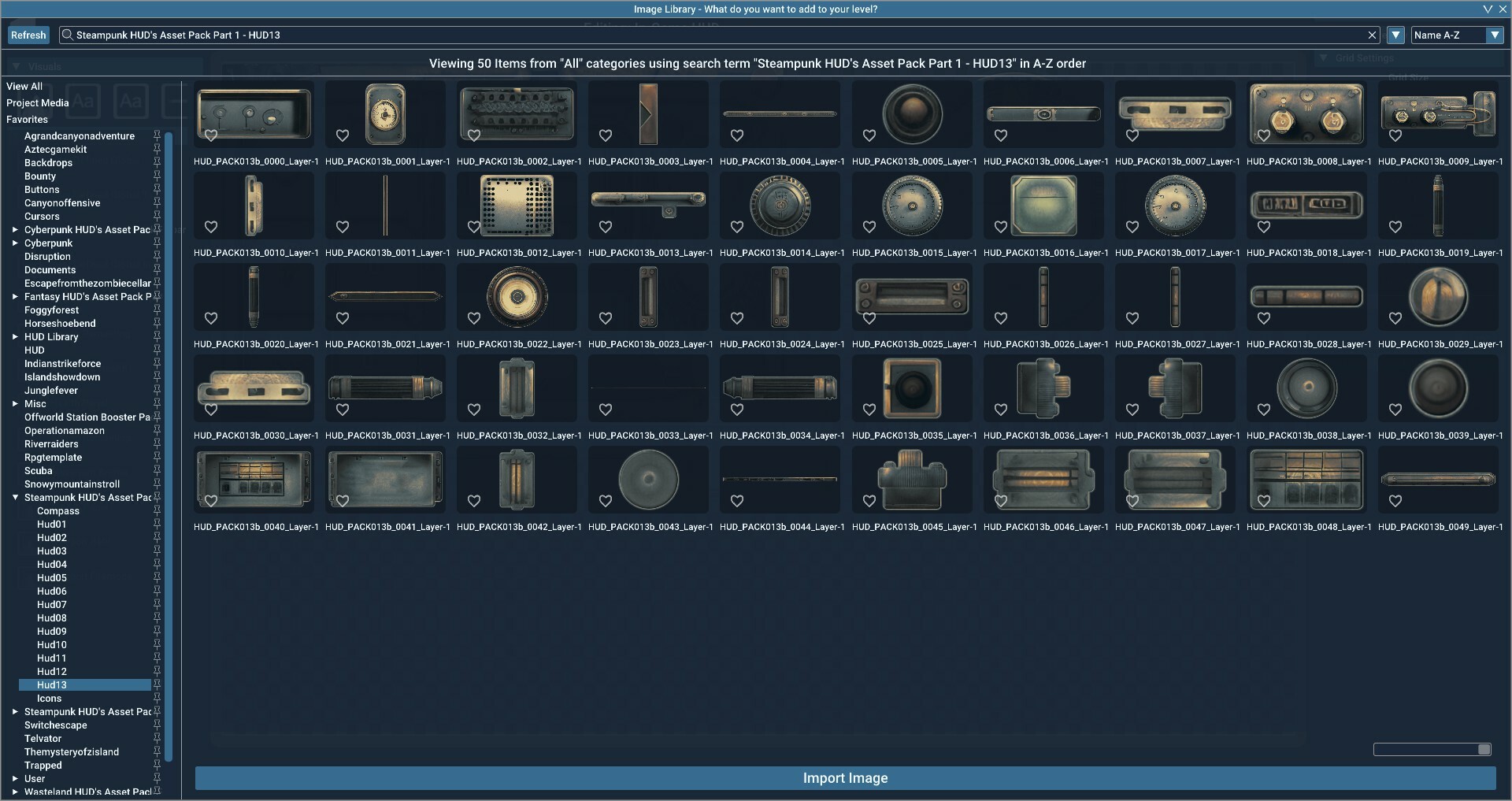Click the magnifying glass icon in search bar

(x=67, y=35)
